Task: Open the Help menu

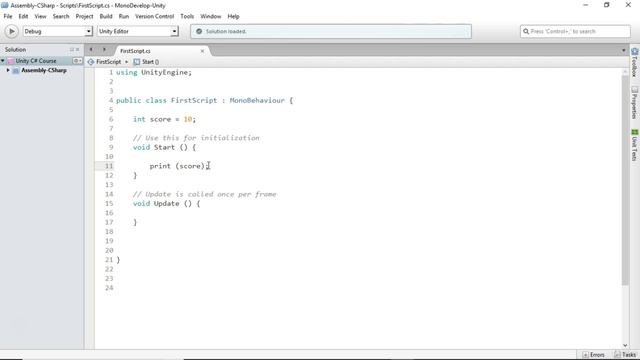Action: [233, 16]
